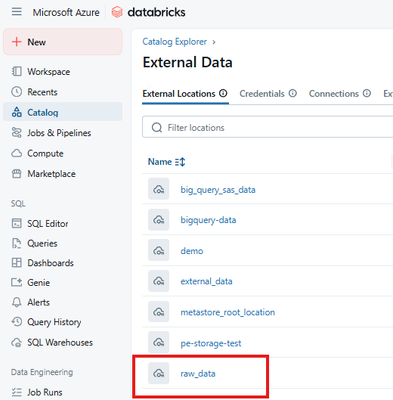Click the Genie icon
Screen dimensions: 393x400
click(x=17, y=282)
